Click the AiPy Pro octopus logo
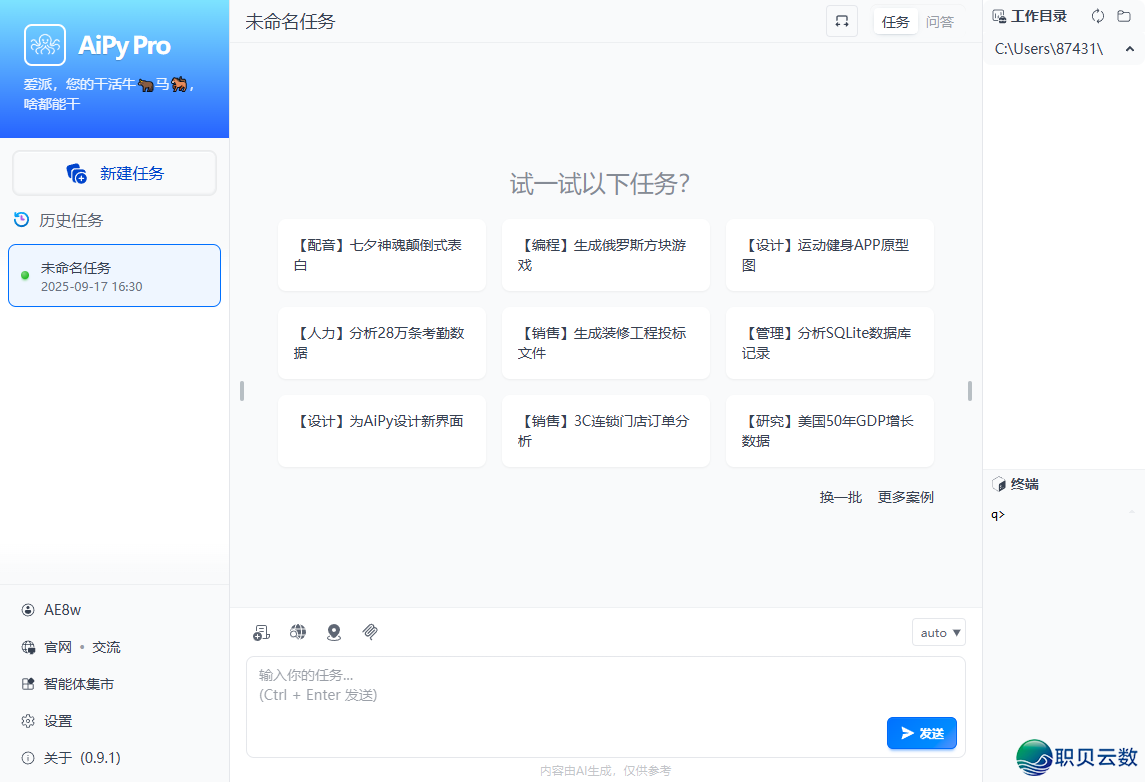 [45, 45]
